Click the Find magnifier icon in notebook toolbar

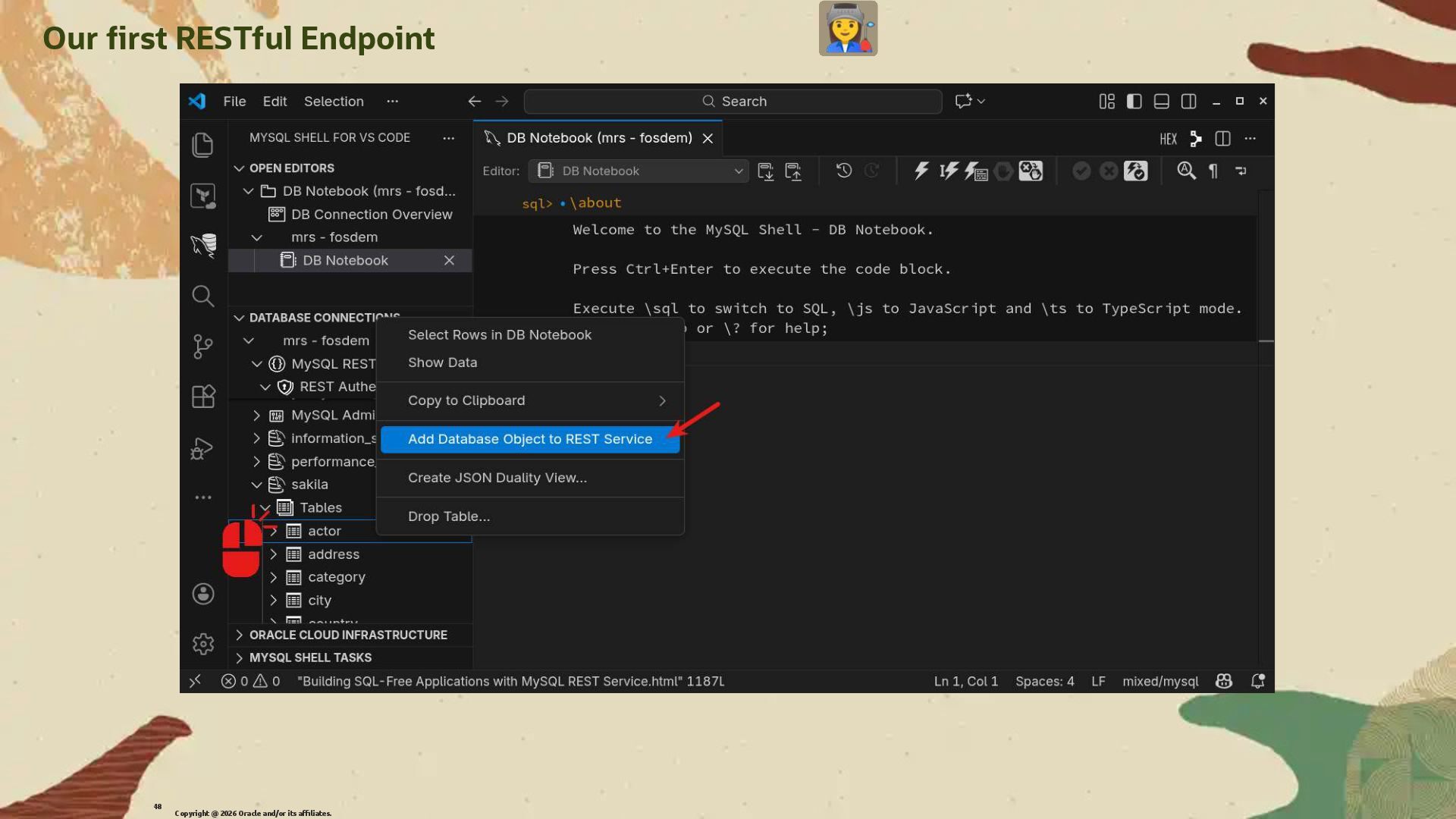point(1186,171)
